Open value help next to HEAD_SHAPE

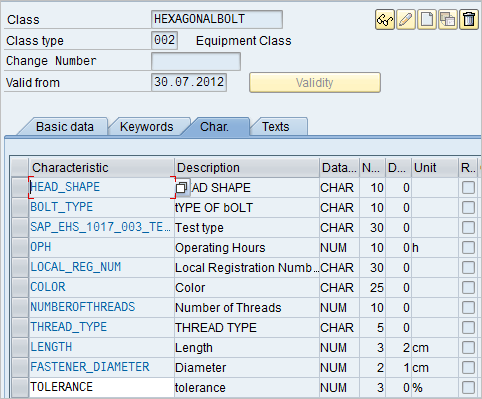(x=182, y=188)
